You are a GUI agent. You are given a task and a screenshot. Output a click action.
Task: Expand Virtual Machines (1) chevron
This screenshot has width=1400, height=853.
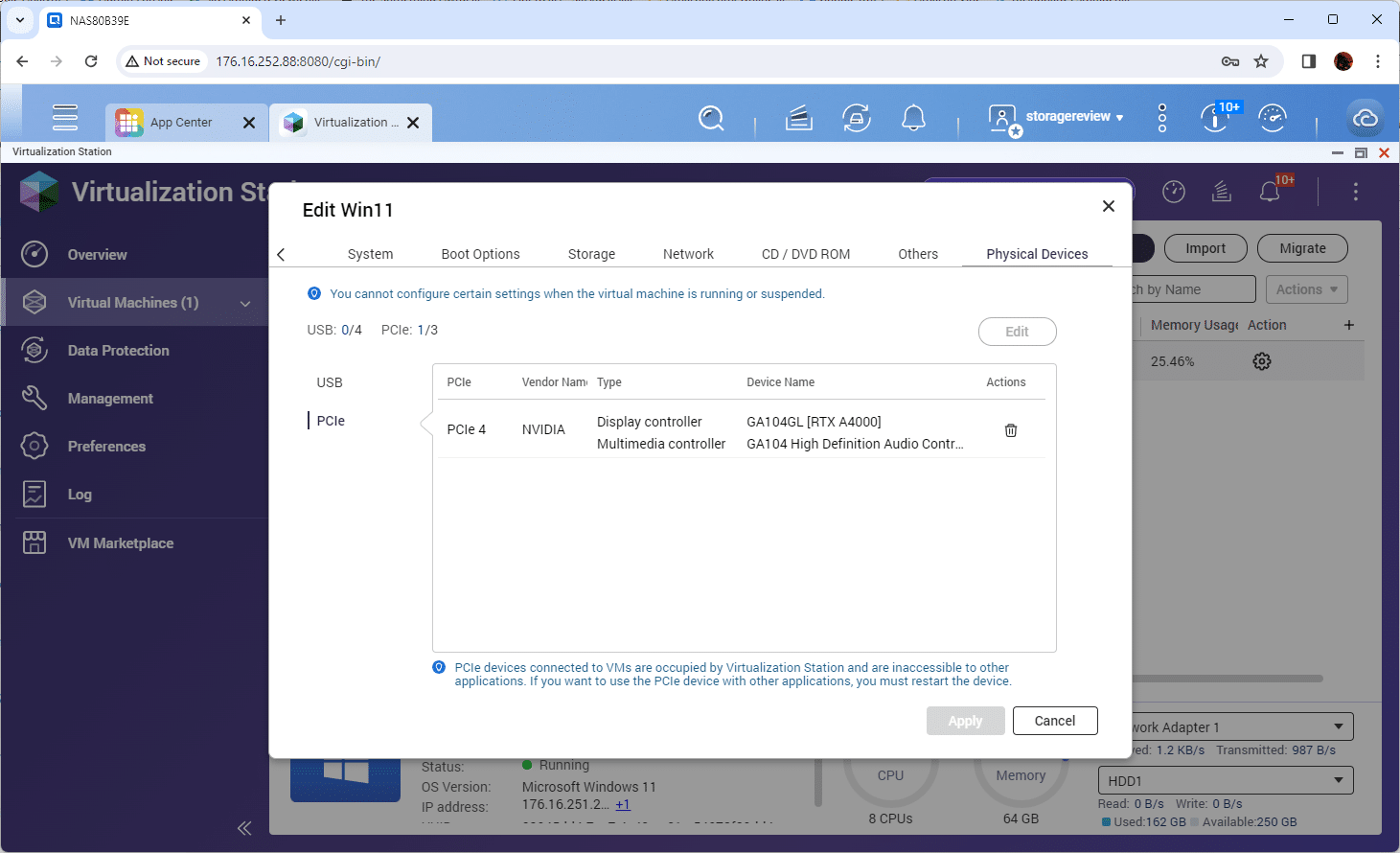pyautogui.click(x=245, y=303)
